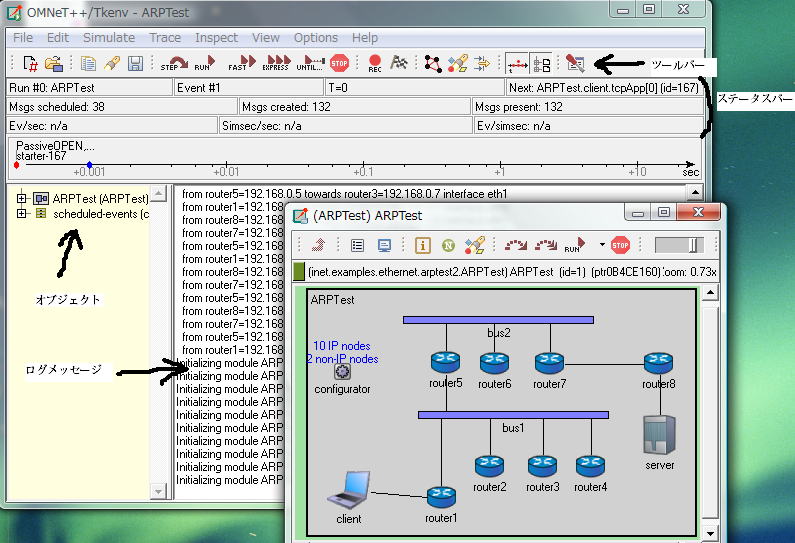795x543 pixels.
Task: Select the router1 node
Action: 441,496
